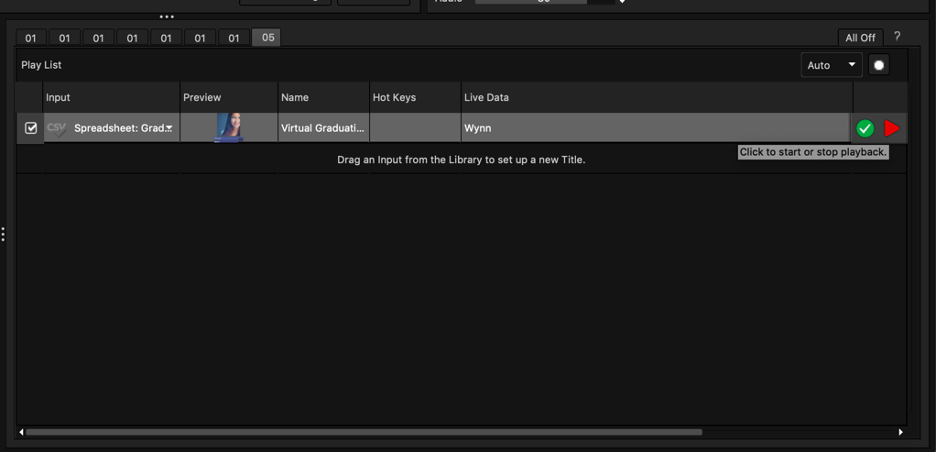Click the white circle record button beside Auto
Screen dimensions: 936x452
pyautogui.click(x=879, y=65)
